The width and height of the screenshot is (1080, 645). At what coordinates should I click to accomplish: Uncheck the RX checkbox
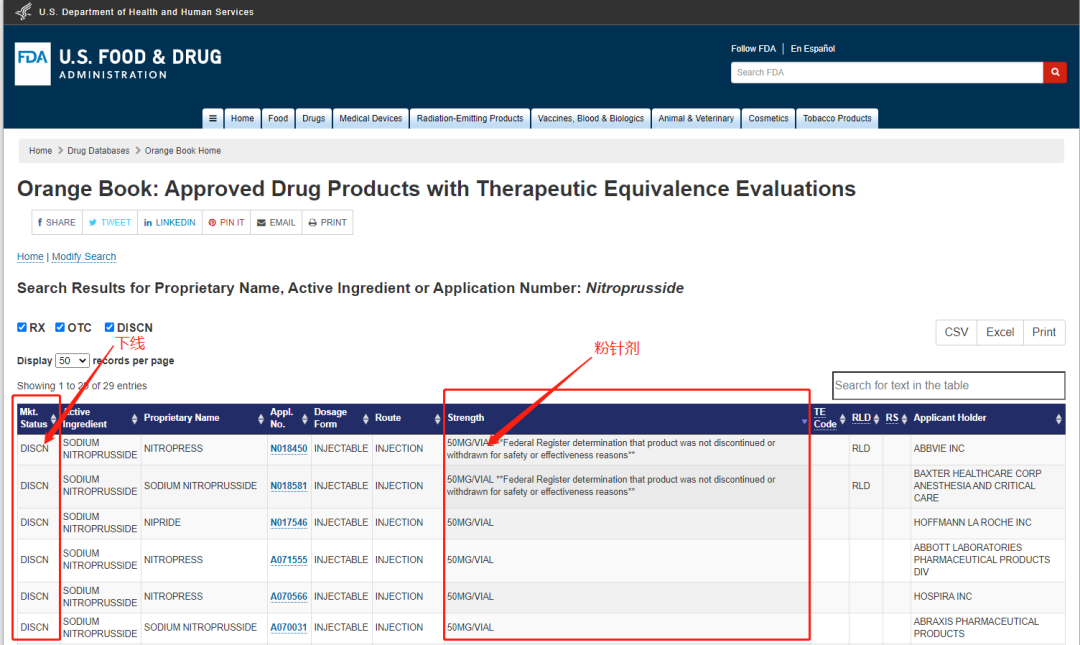(23, 327)
